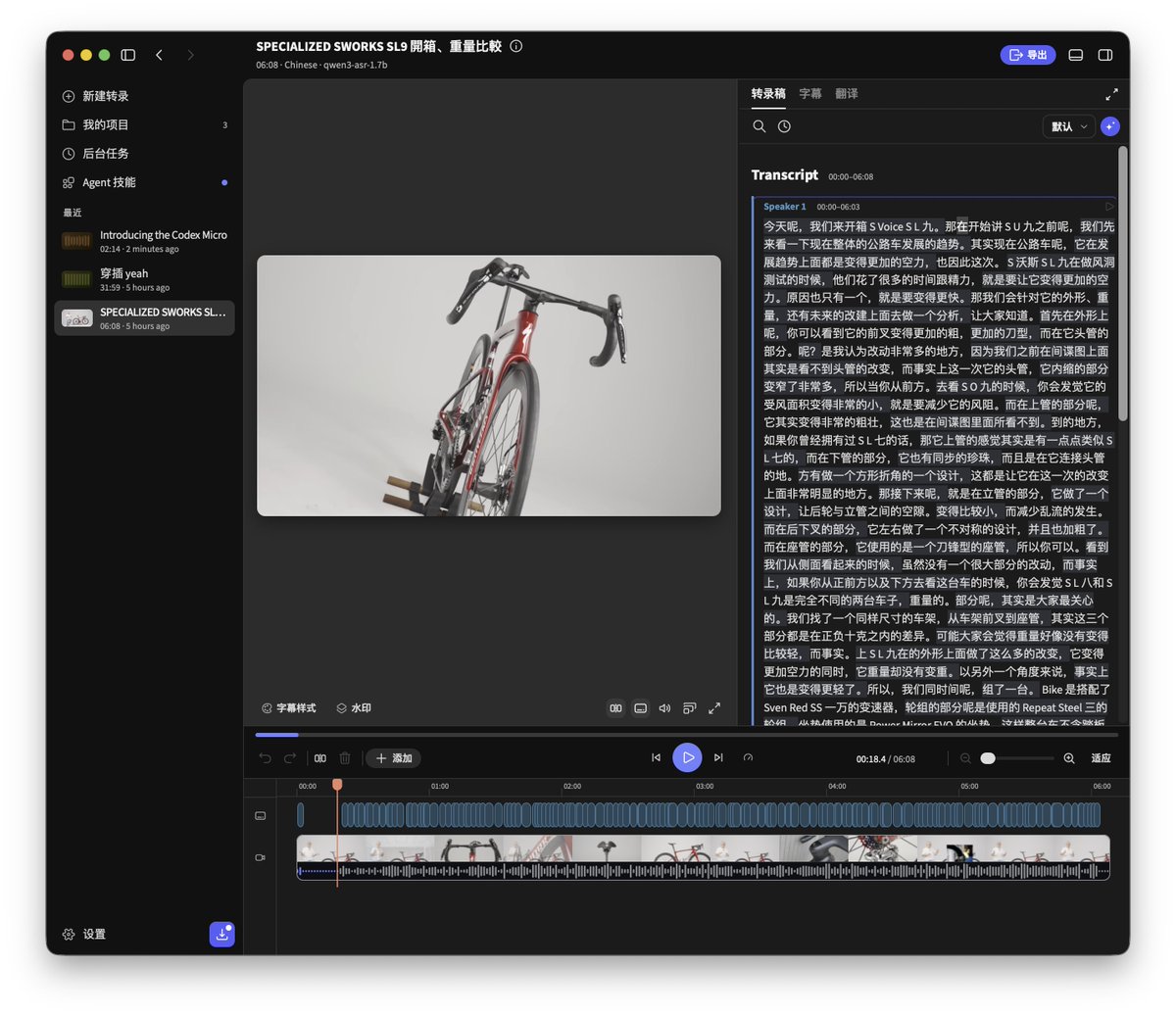Click the 添加 add button
Image resolution: width=1176 pixels, height=1016 pixels.
[394, 758]
